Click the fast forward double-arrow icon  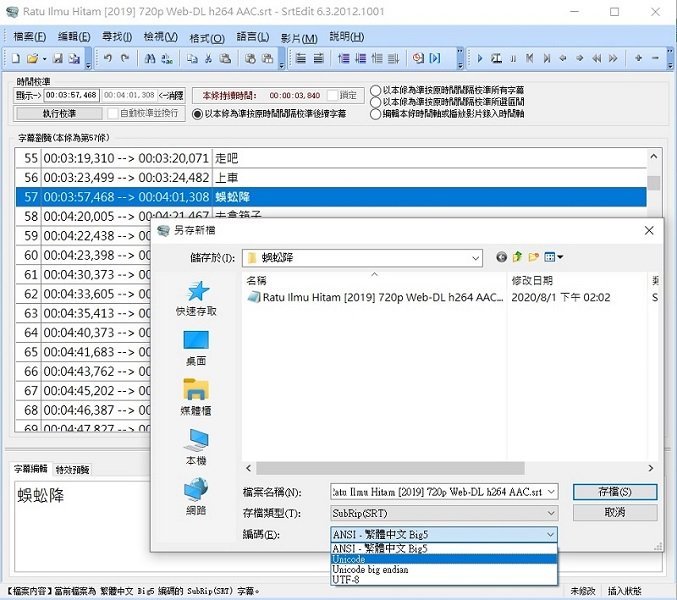pos(613,58)
